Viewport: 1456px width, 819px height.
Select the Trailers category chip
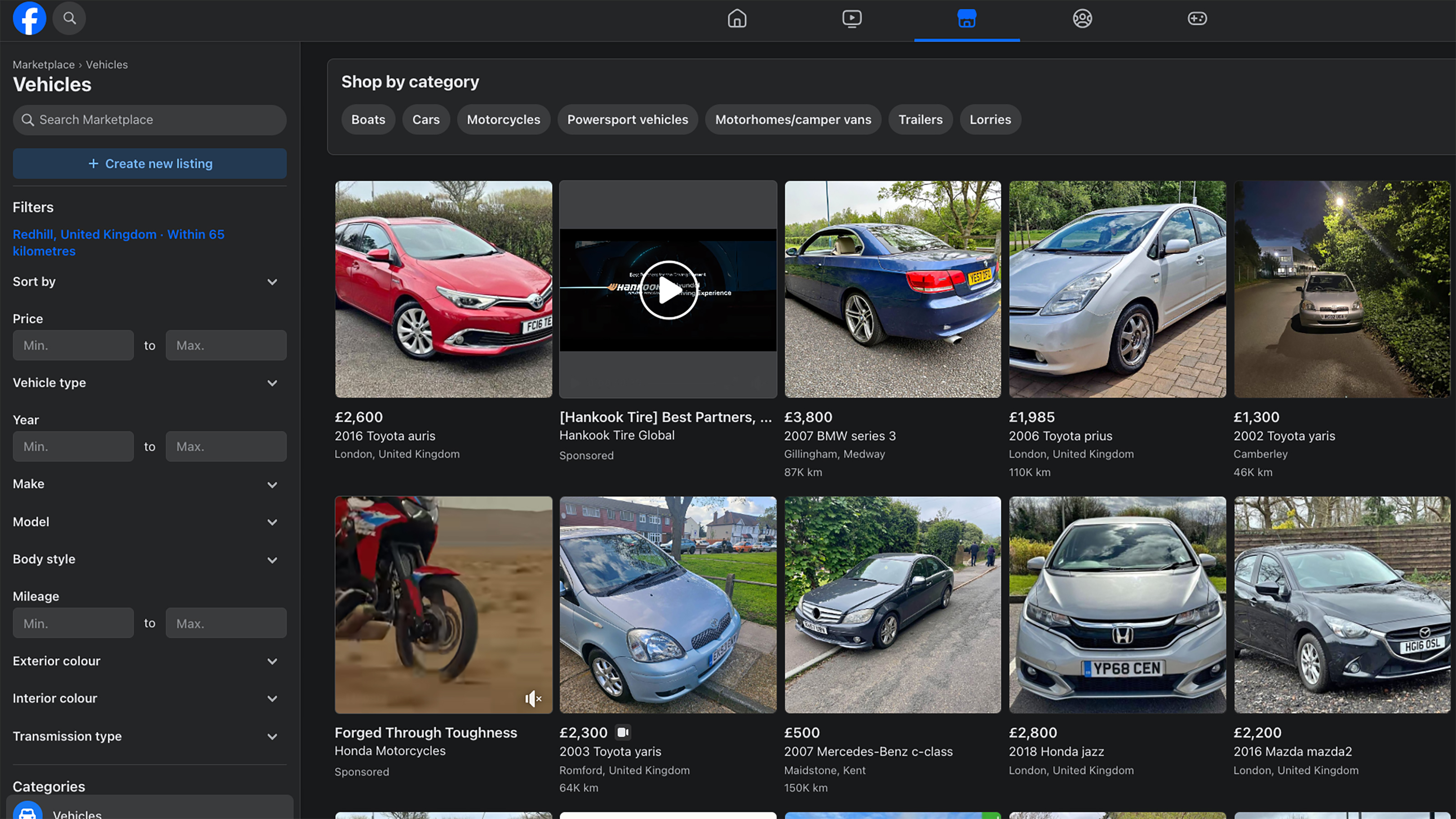tap(920, 120)
